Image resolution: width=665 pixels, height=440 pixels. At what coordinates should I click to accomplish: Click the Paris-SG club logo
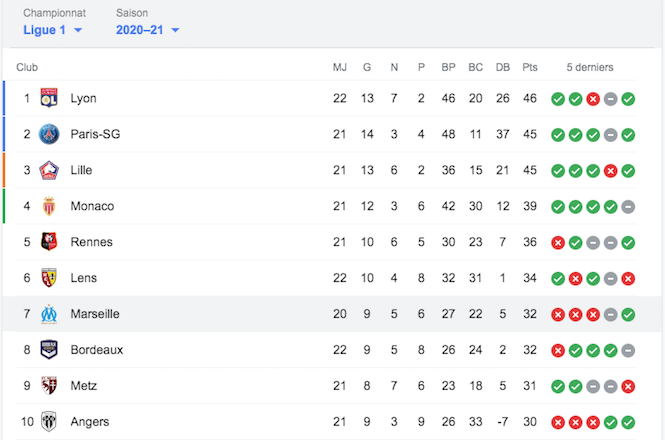point(49,134)
